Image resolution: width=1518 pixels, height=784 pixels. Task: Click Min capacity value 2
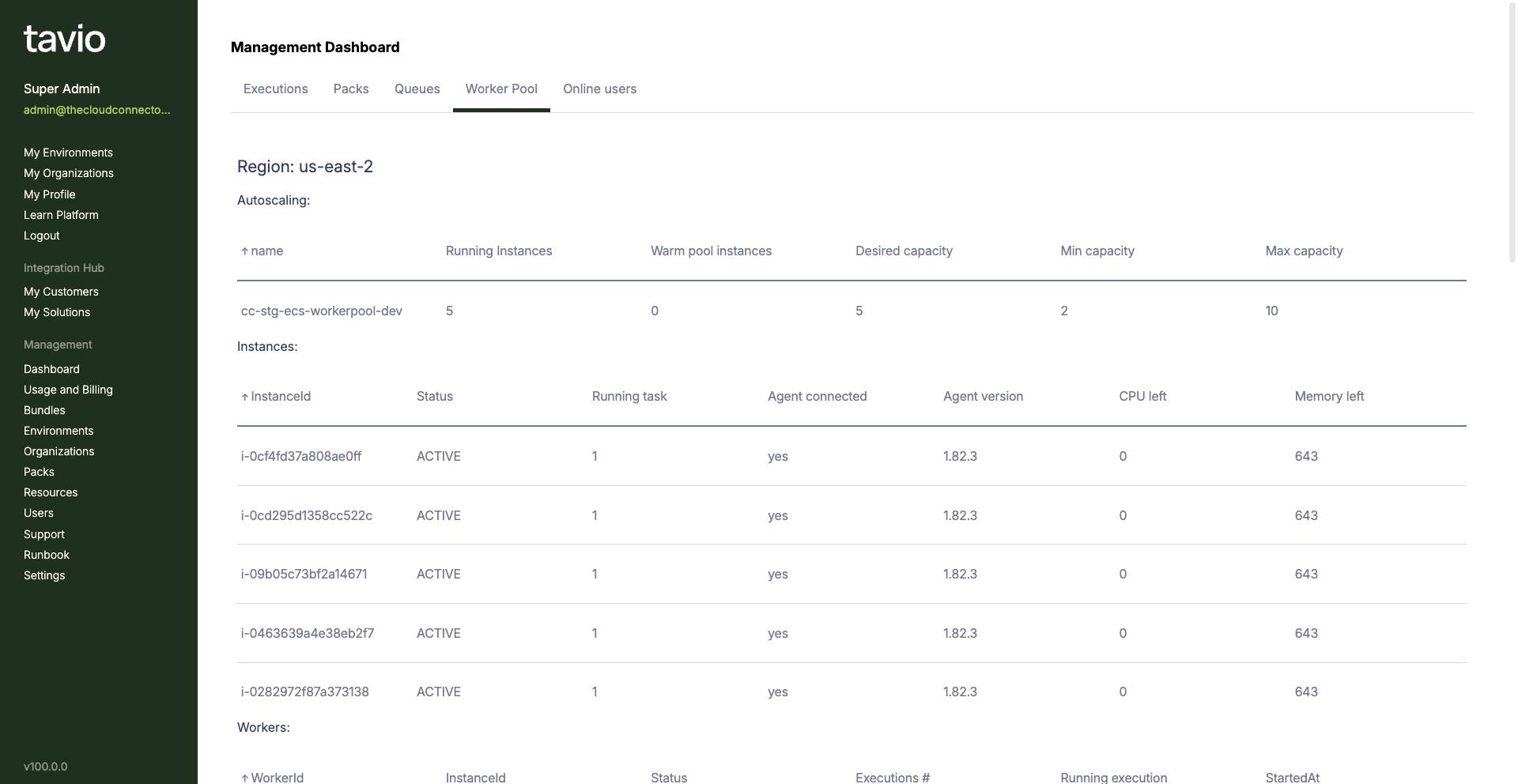pos(1064,311)
